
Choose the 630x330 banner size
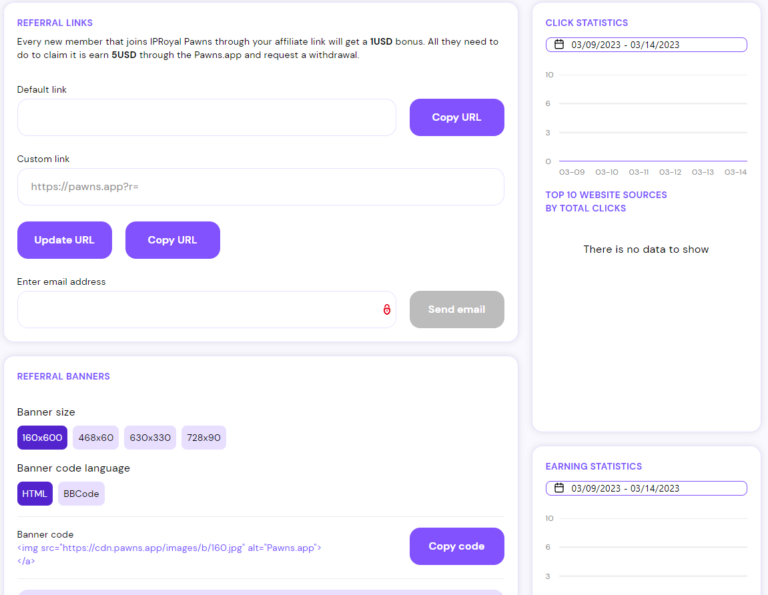[x=150, y=438]
